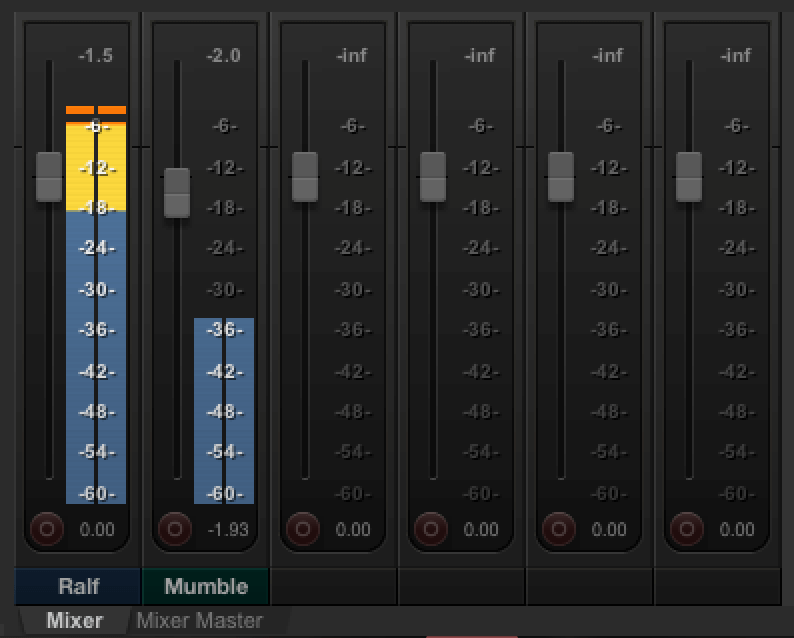Enable record button on fifth mixer channel
This screenshot has width=794, height=638.
point(558,528)
